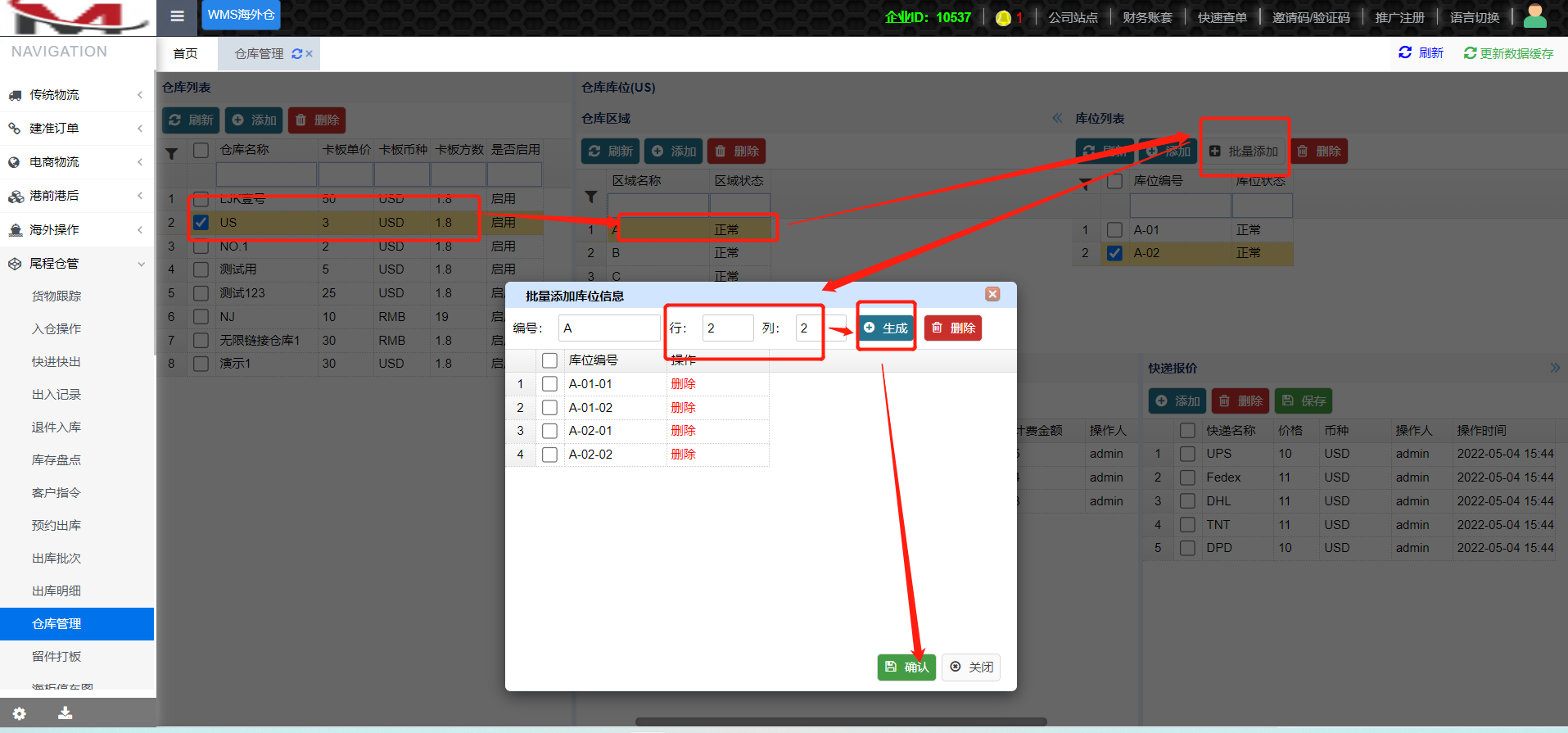This screenshot has height=733, width=1568.
Task: Open 入仓操作 in the sidebar
Action: [x=56, y=329]
